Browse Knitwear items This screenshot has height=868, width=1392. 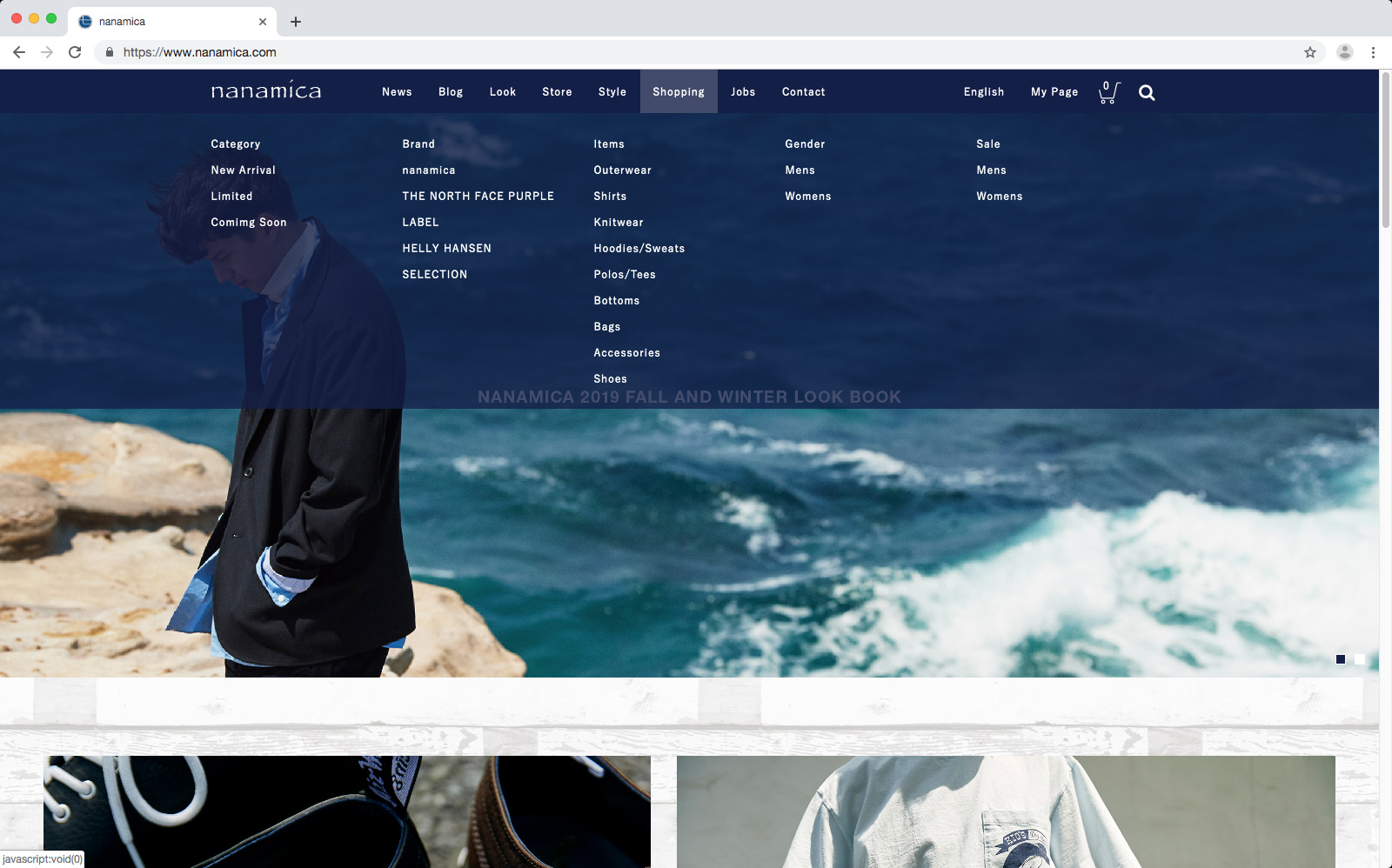click(x=619, y=223)
